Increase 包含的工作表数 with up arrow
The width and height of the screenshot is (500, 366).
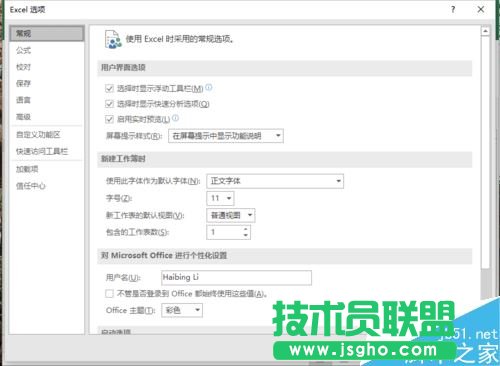point(246,229)
